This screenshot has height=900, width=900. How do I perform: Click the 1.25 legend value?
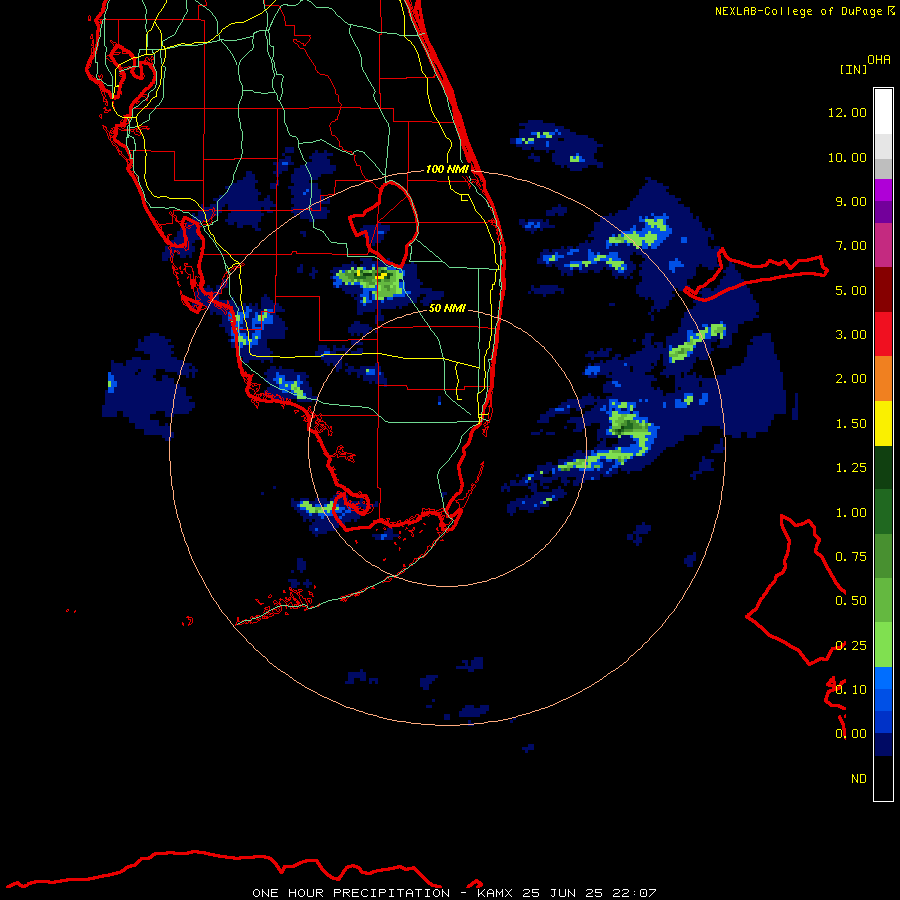[x=850, y=468]
